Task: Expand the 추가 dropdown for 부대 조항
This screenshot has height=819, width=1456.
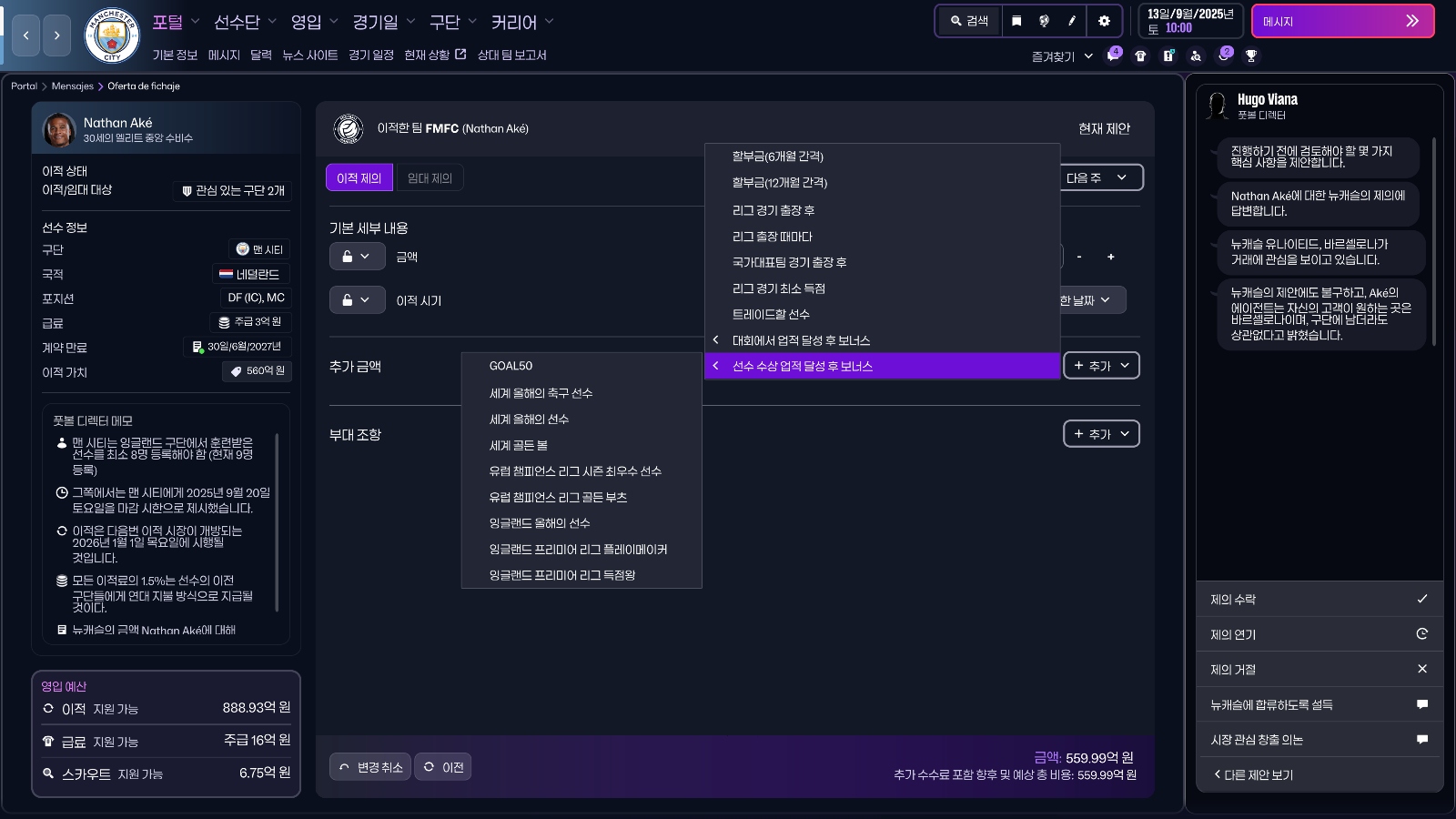Action: (1101, 434)
